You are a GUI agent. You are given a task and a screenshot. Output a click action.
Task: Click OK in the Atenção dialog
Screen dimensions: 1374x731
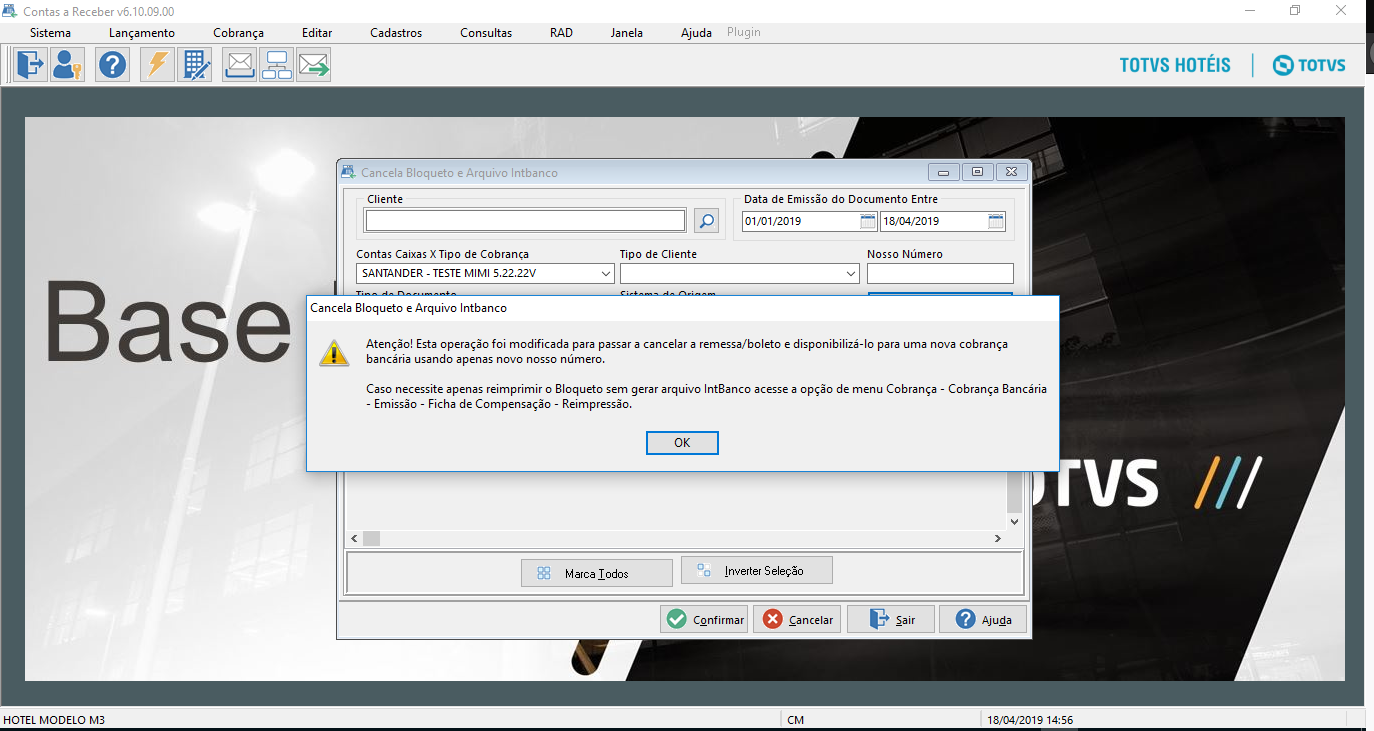click(682, 443)
